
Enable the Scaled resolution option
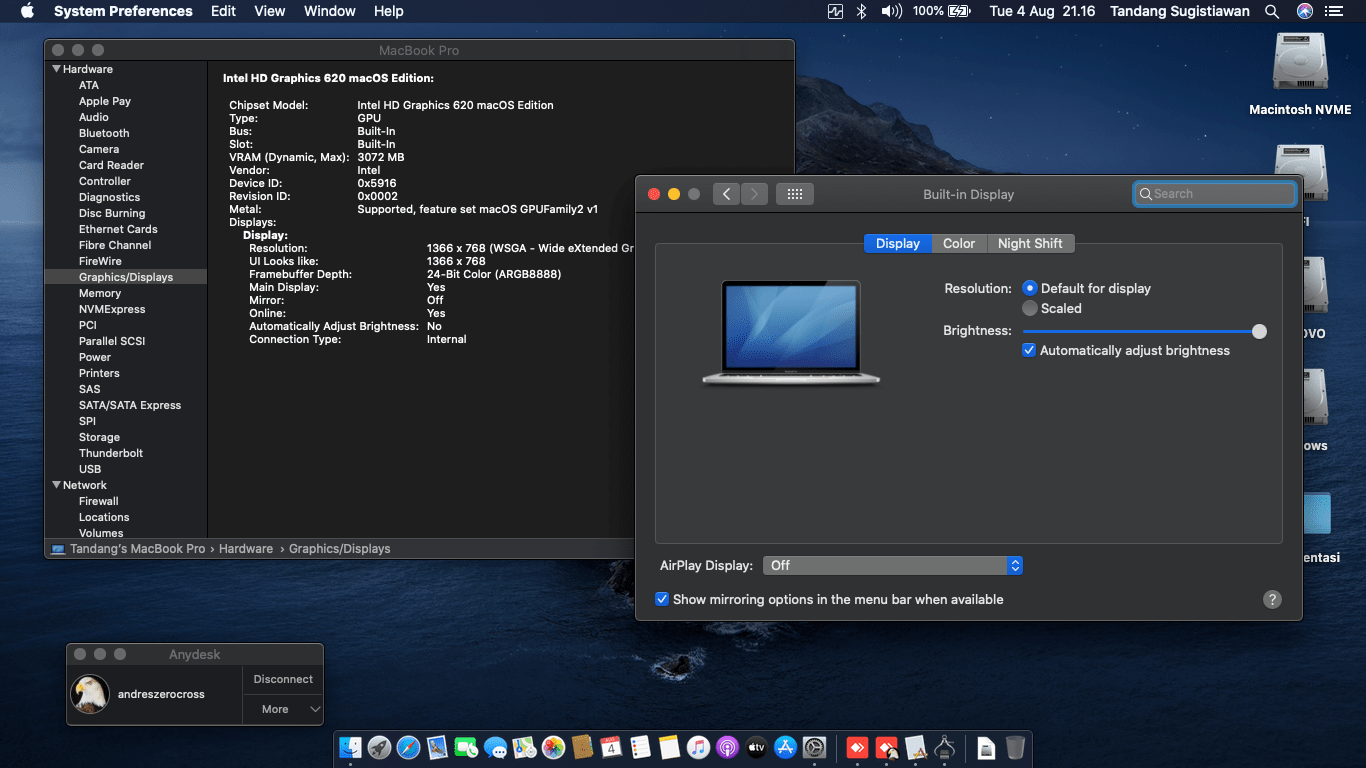(x=1029, y=308)
